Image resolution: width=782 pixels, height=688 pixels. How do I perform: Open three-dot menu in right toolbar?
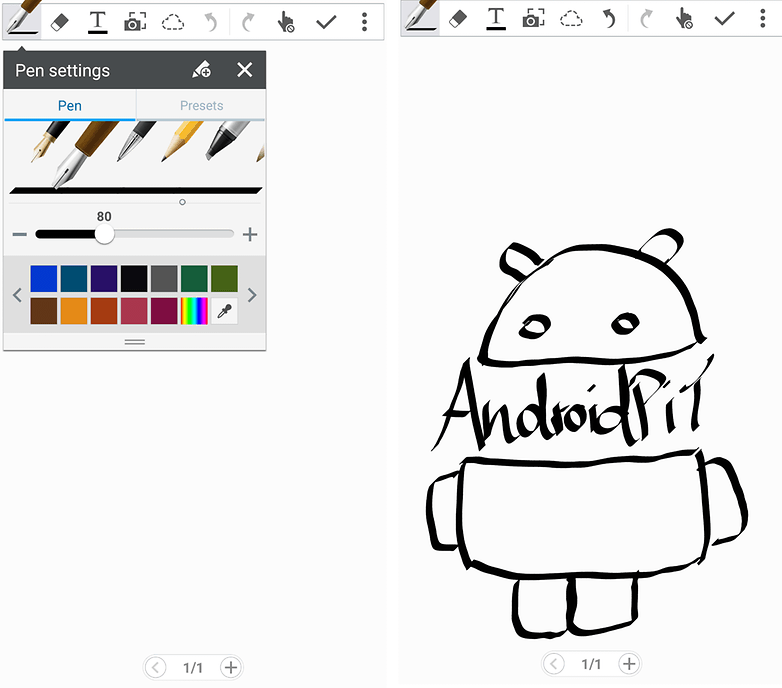click(x=763, y=18)
